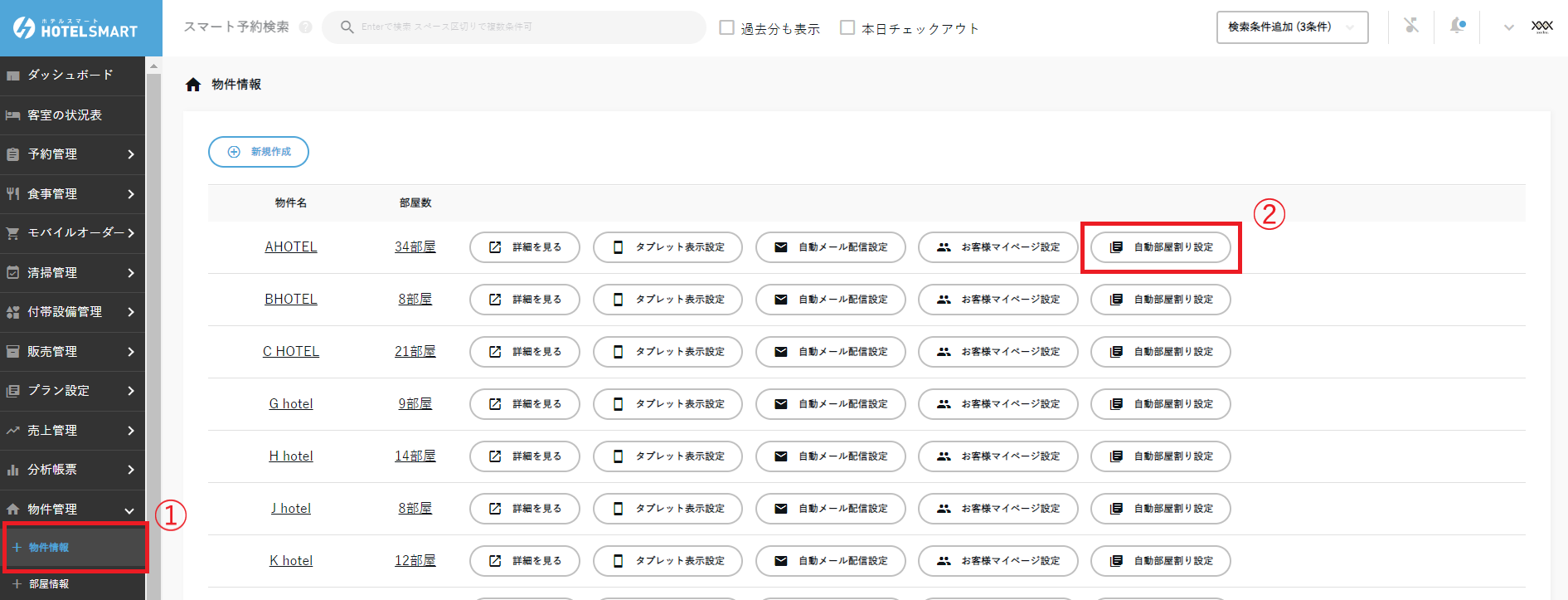
Task: Open the 検索条件追加 (3条件) dropdown
Action: click(1291, 27)
